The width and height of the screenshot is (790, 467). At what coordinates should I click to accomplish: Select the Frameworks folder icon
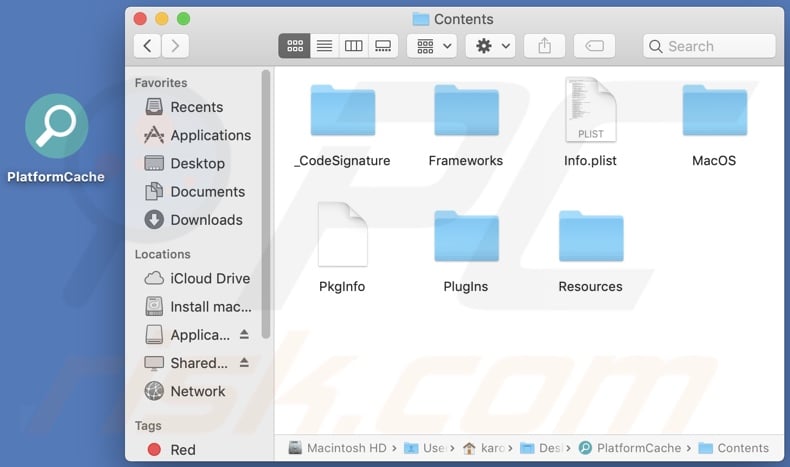tap(467, 110)
